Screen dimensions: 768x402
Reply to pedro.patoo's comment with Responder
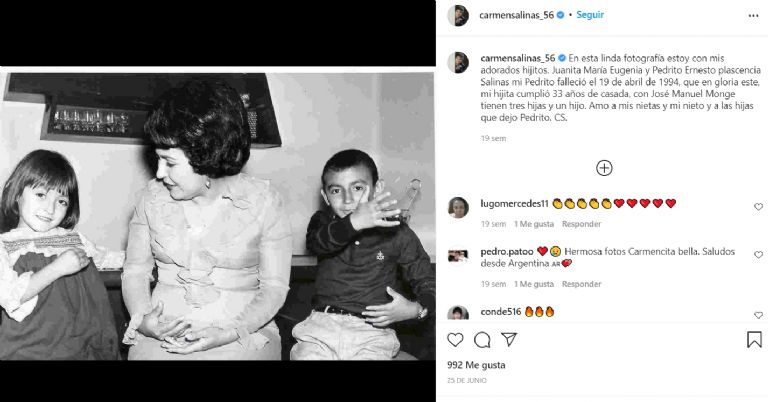[x=581, y=284]
